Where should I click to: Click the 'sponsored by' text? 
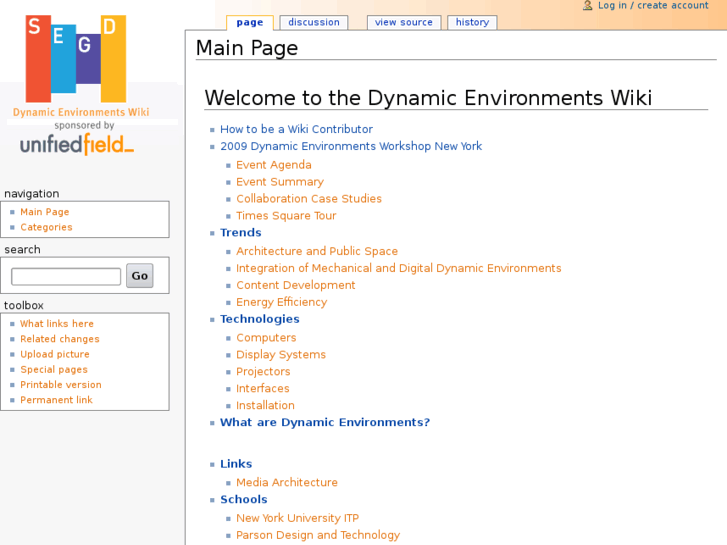(x=84, y=125)
